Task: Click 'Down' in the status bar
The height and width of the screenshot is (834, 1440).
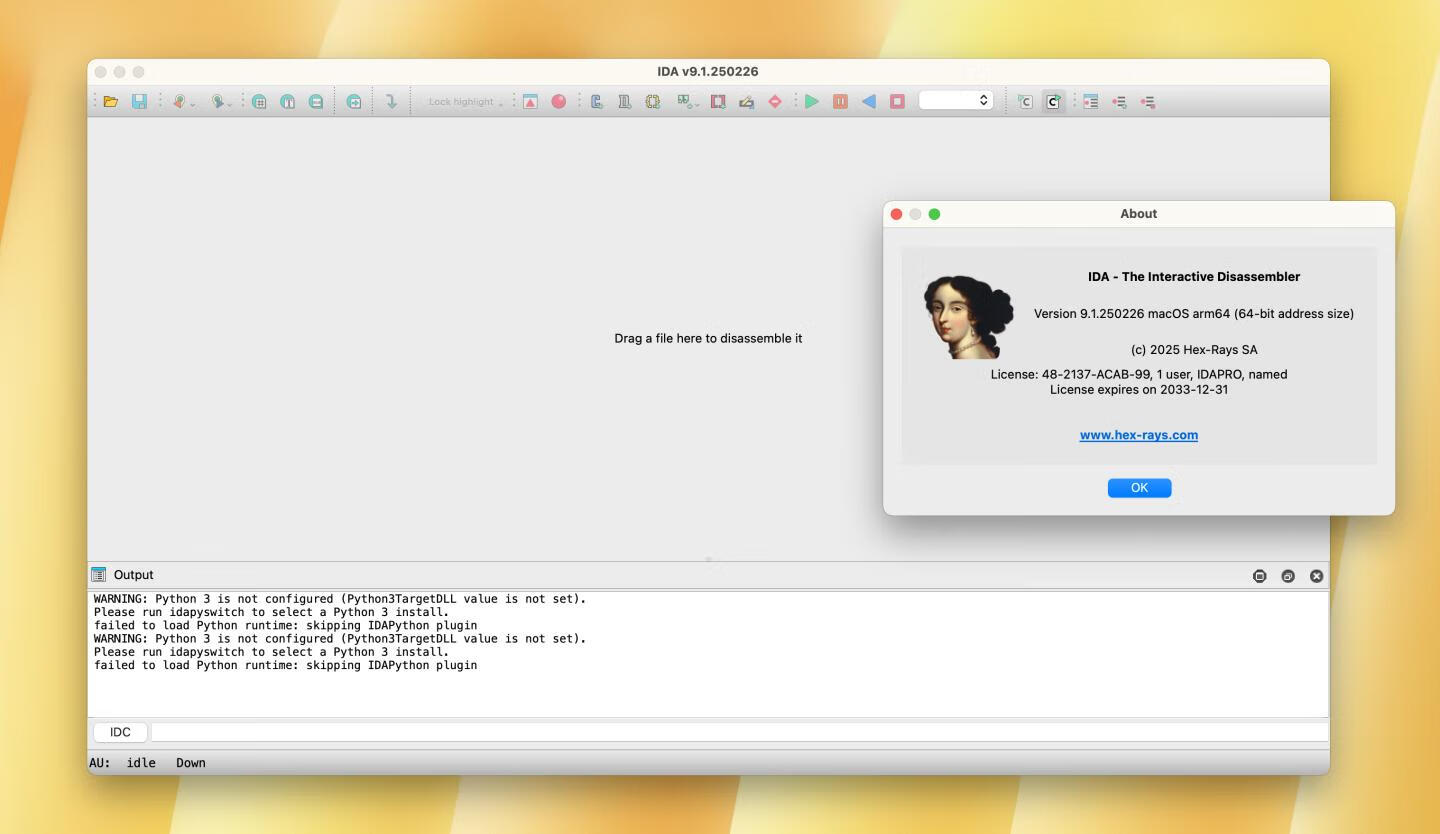Action: [191, 762]
